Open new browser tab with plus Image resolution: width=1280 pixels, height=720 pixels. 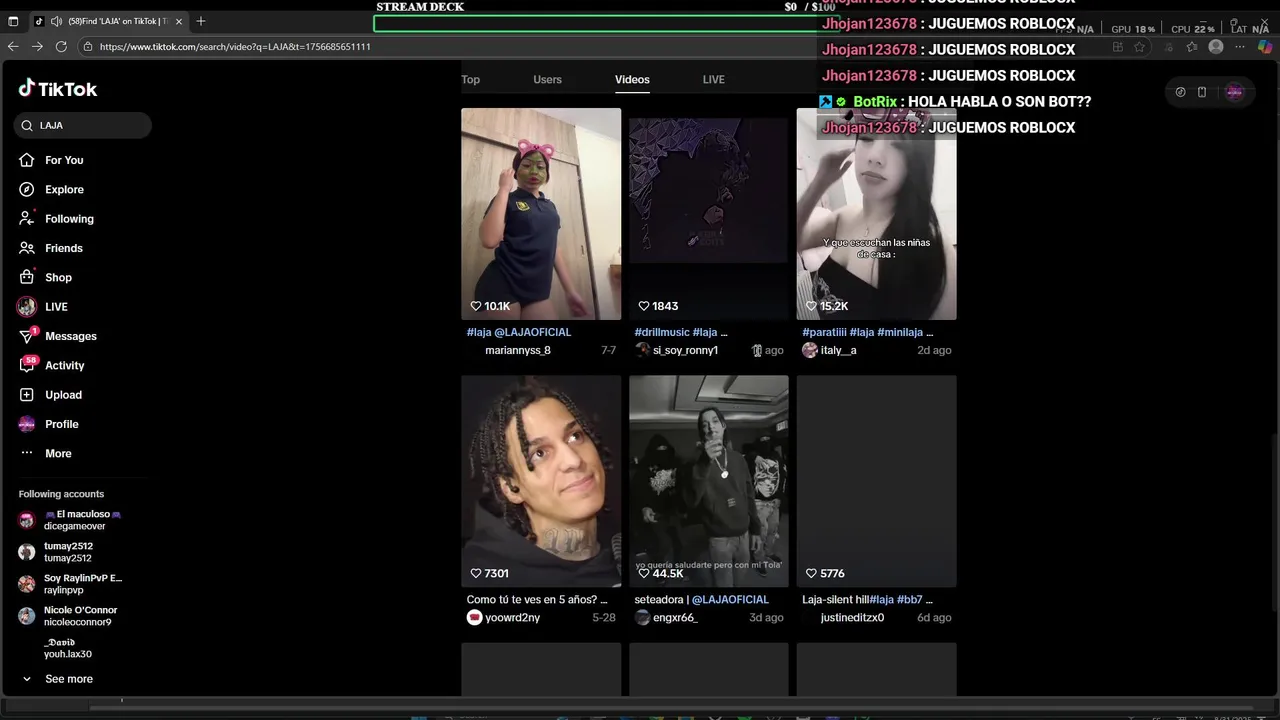pyautogui.click(x=200, y=21)
